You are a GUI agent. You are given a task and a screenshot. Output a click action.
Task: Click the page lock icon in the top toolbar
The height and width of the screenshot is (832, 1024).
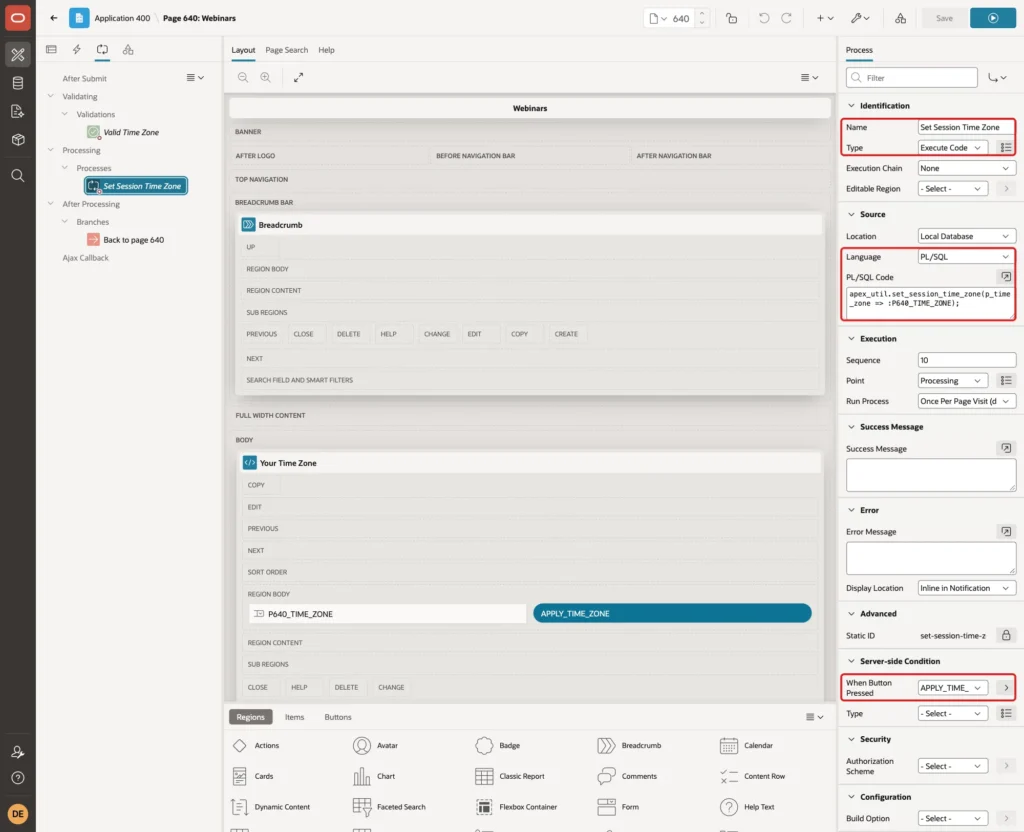click(731, 18)
